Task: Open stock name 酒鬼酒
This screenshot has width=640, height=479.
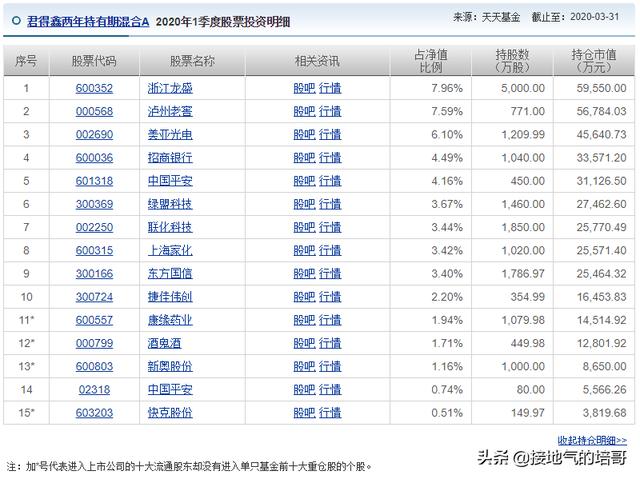Action: tap(164, 344)
